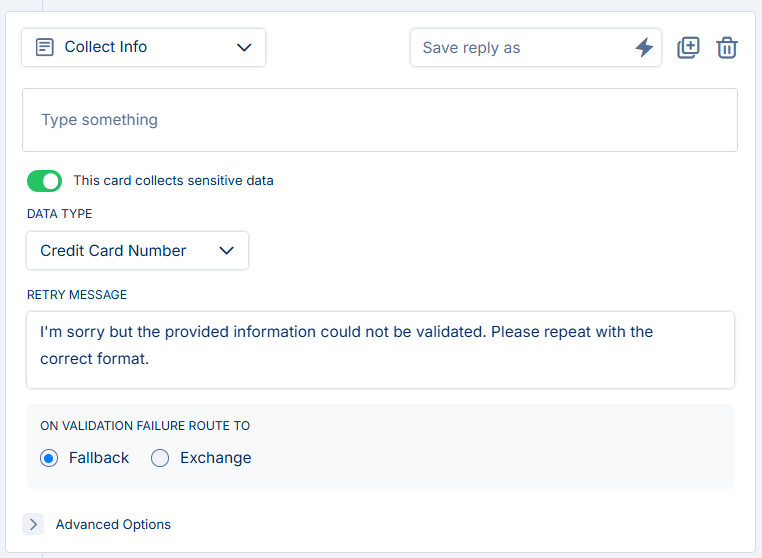The width and height of the screenshot is (762, 558).
Task: Click the retry message text area
Action: click(x=381, y=350)
